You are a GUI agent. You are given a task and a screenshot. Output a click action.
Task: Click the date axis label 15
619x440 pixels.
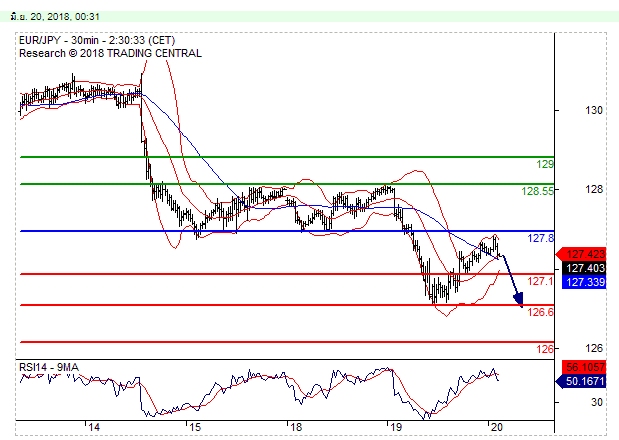195,427
